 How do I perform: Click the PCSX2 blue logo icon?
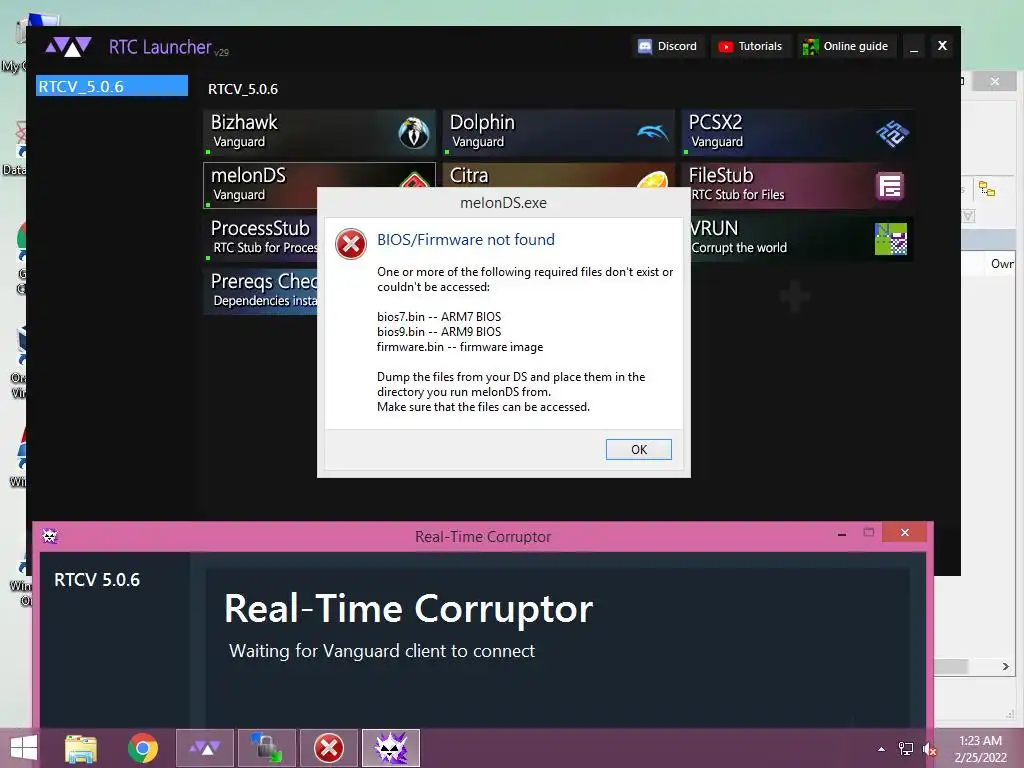(x=892, y=134)
